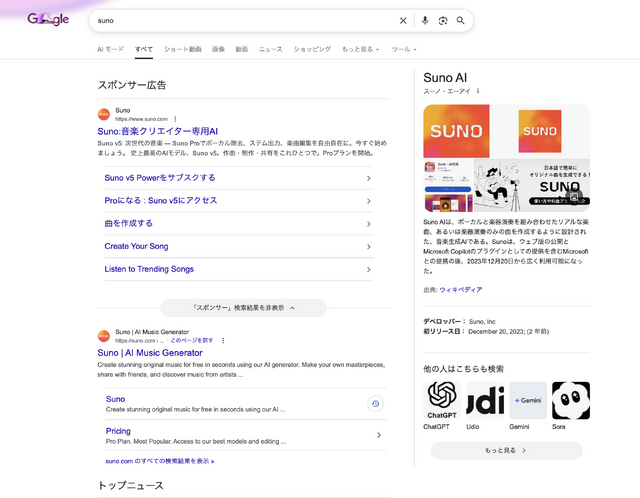Open three-dot menu beside Suno ad
This screenshot has height=498, width=640.
coord(176,119)
